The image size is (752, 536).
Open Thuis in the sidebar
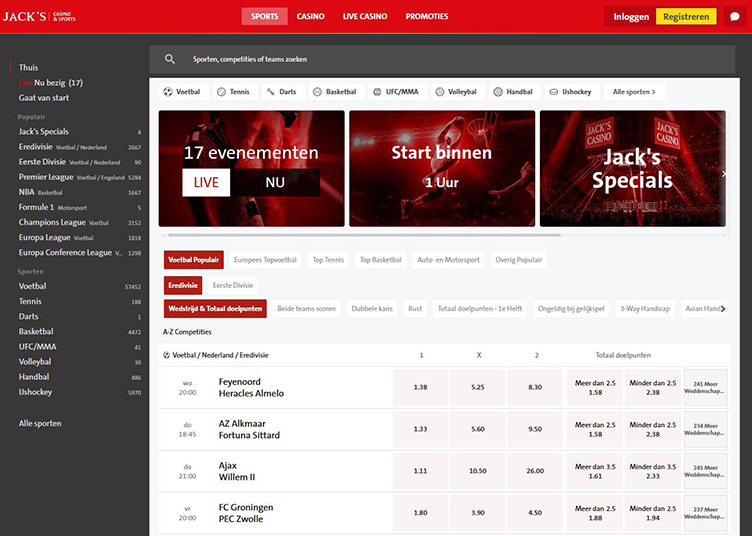click(x=28, y=68)
